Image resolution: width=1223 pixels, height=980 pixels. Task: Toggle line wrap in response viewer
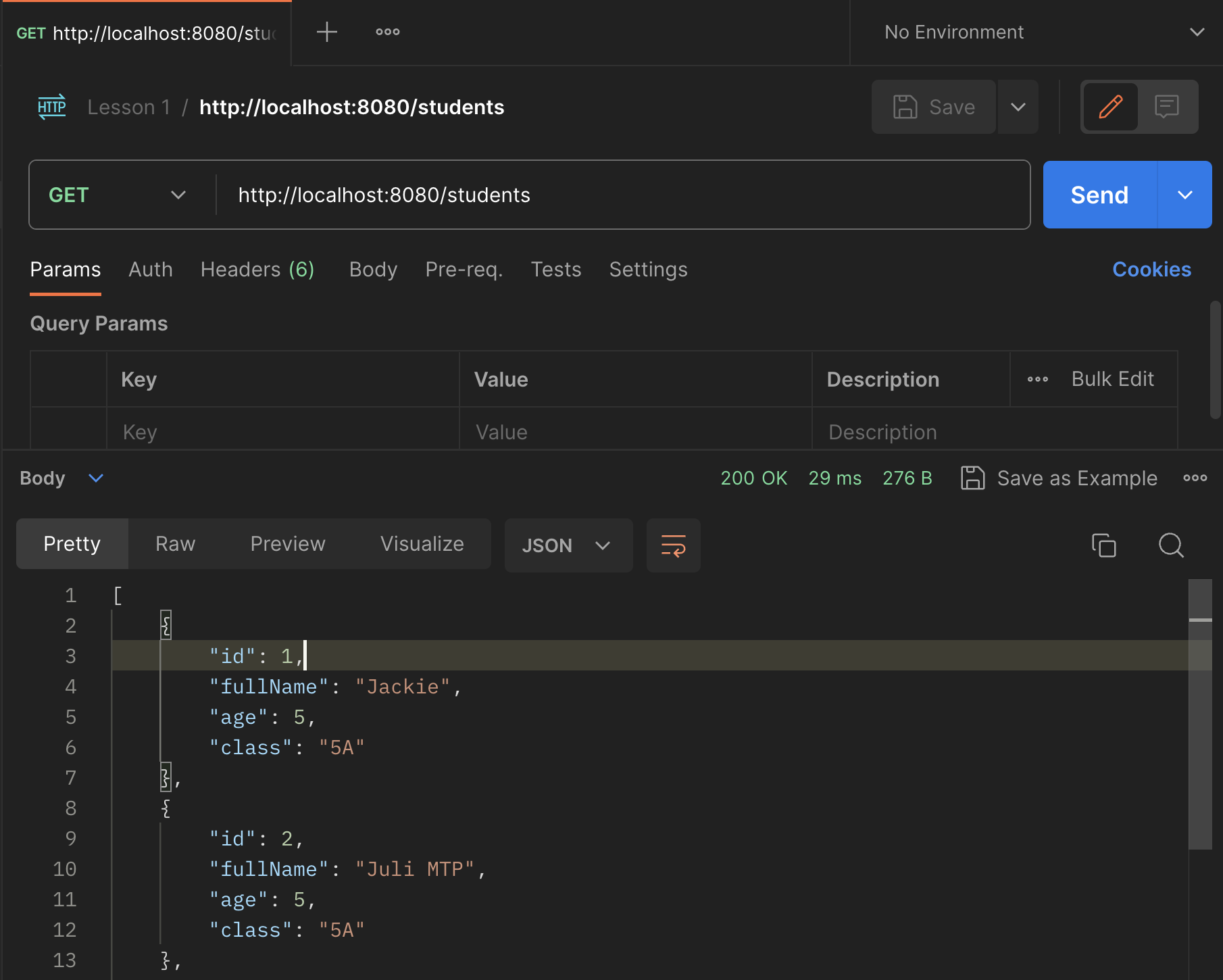pyautogui.click(x=673, y=545)
